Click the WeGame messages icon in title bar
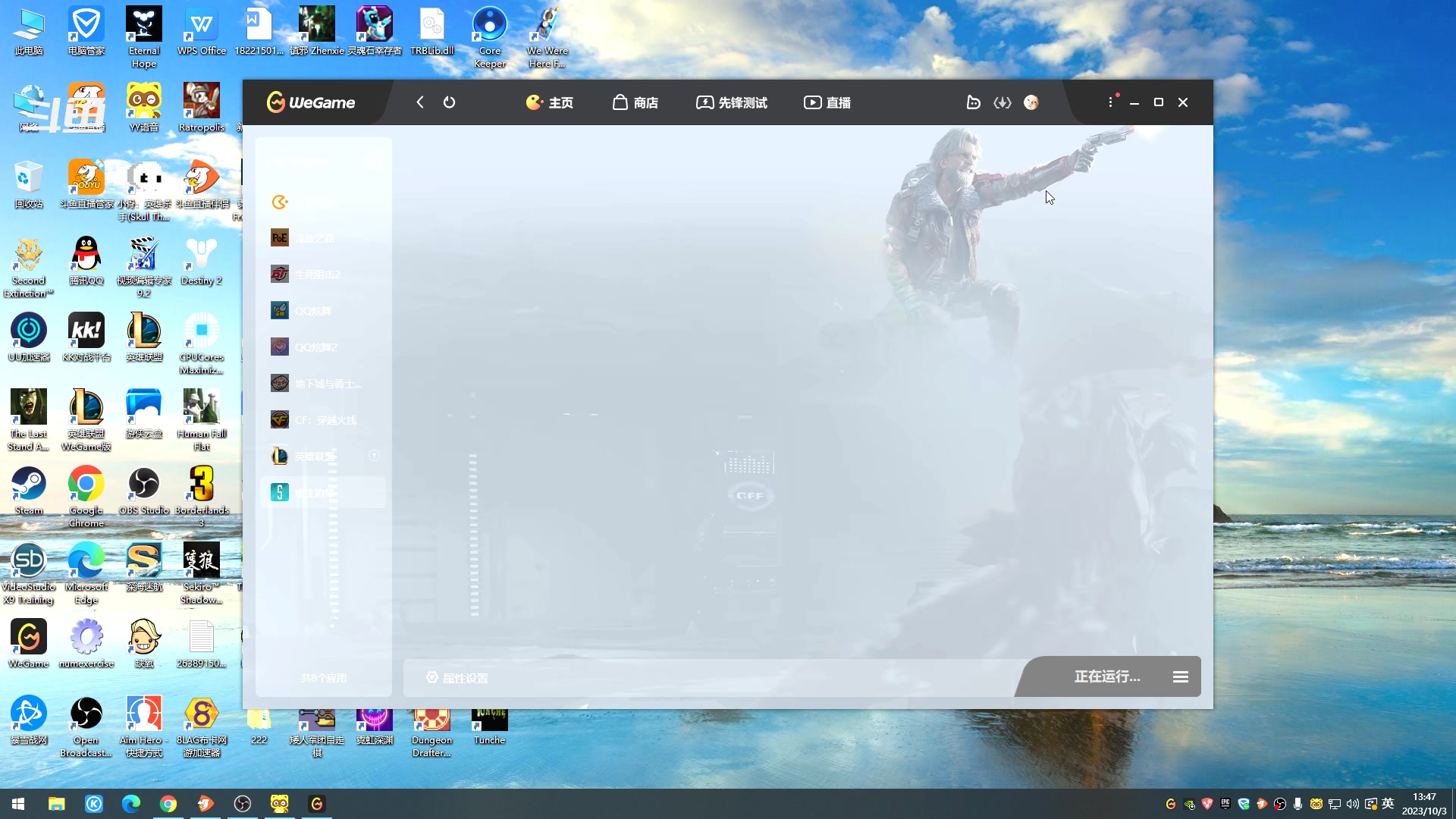1456x819 pixels. [x=974, y=102]
